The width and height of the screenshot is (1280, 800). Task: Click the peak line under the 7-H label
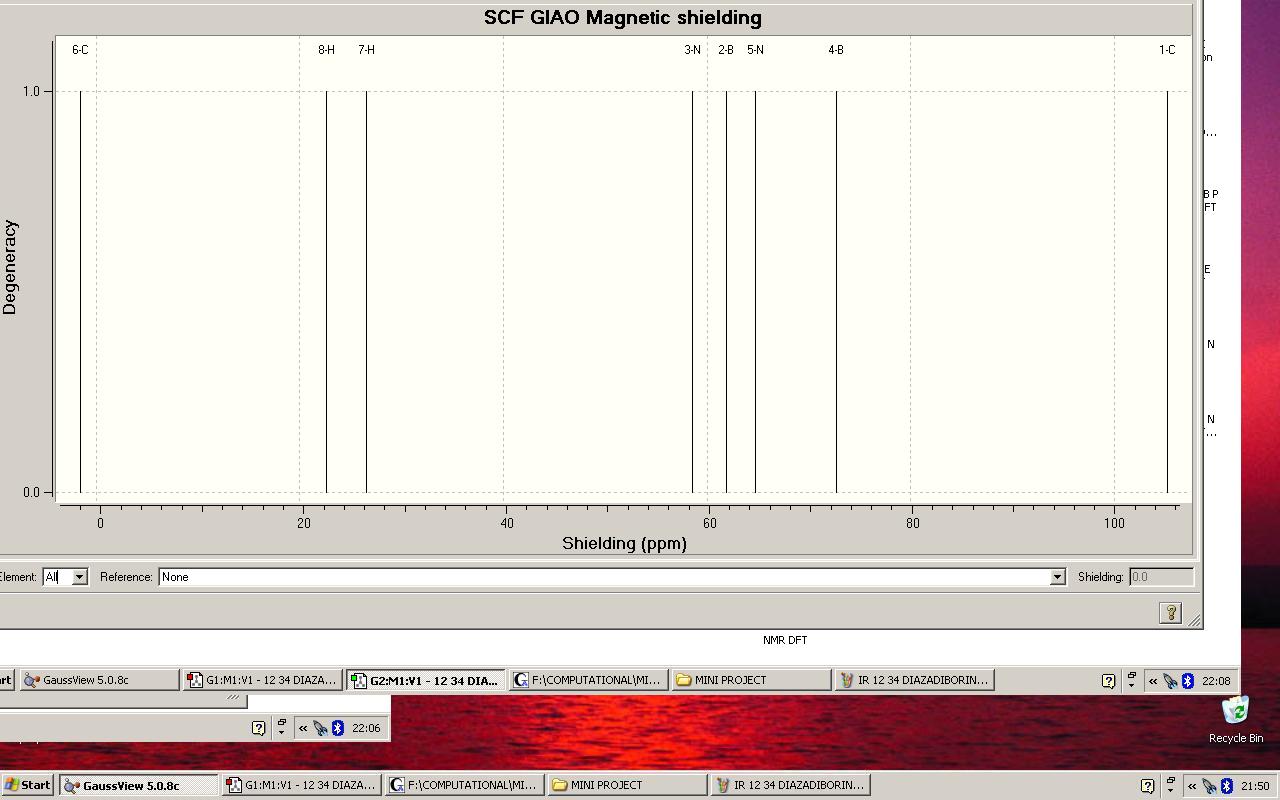(366, 291)
